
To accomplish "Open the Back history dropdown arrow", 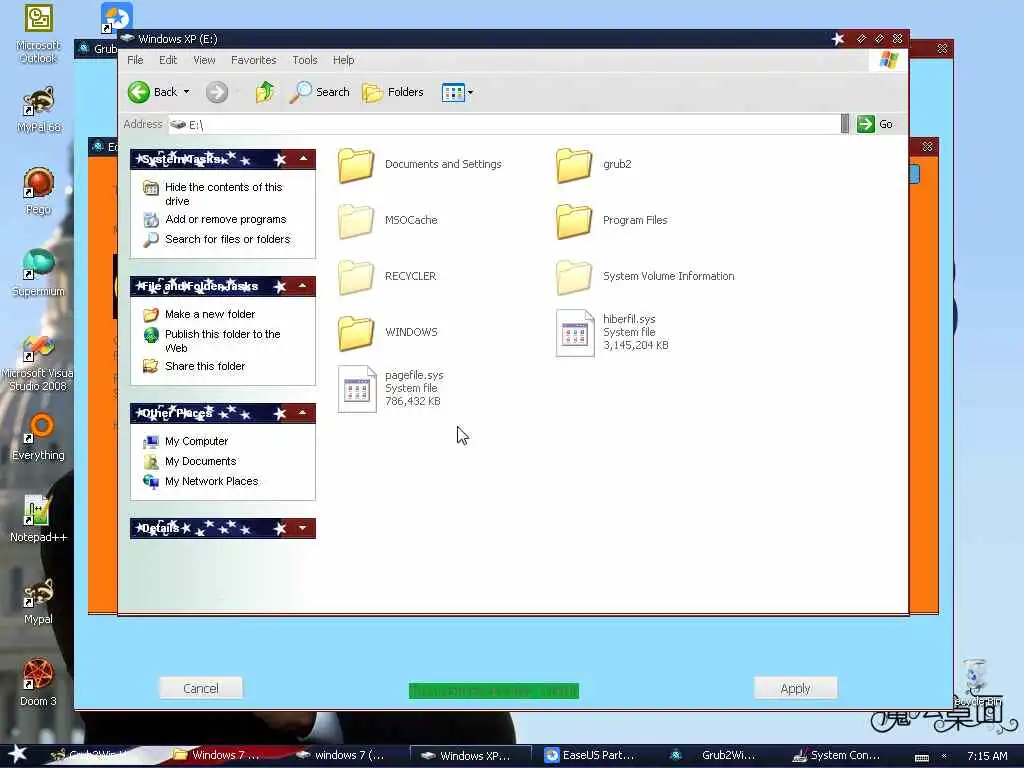I will [x=186, y=92].
